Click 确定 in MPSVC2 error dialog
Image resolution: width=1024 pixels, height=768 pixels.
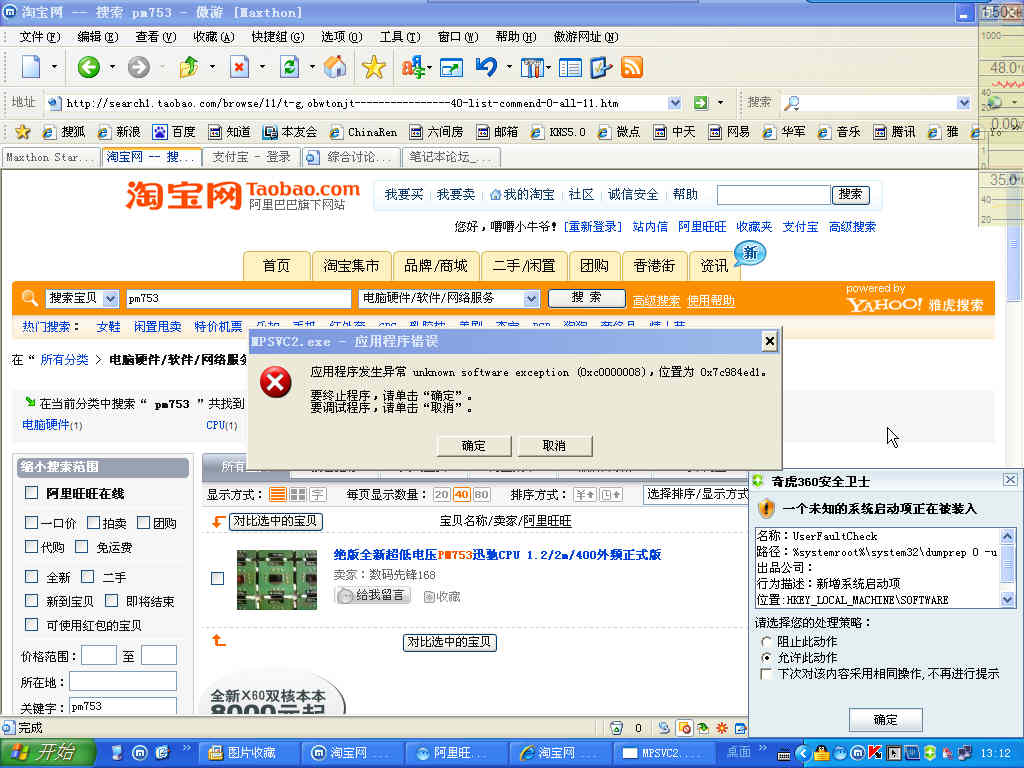(473, 446)
